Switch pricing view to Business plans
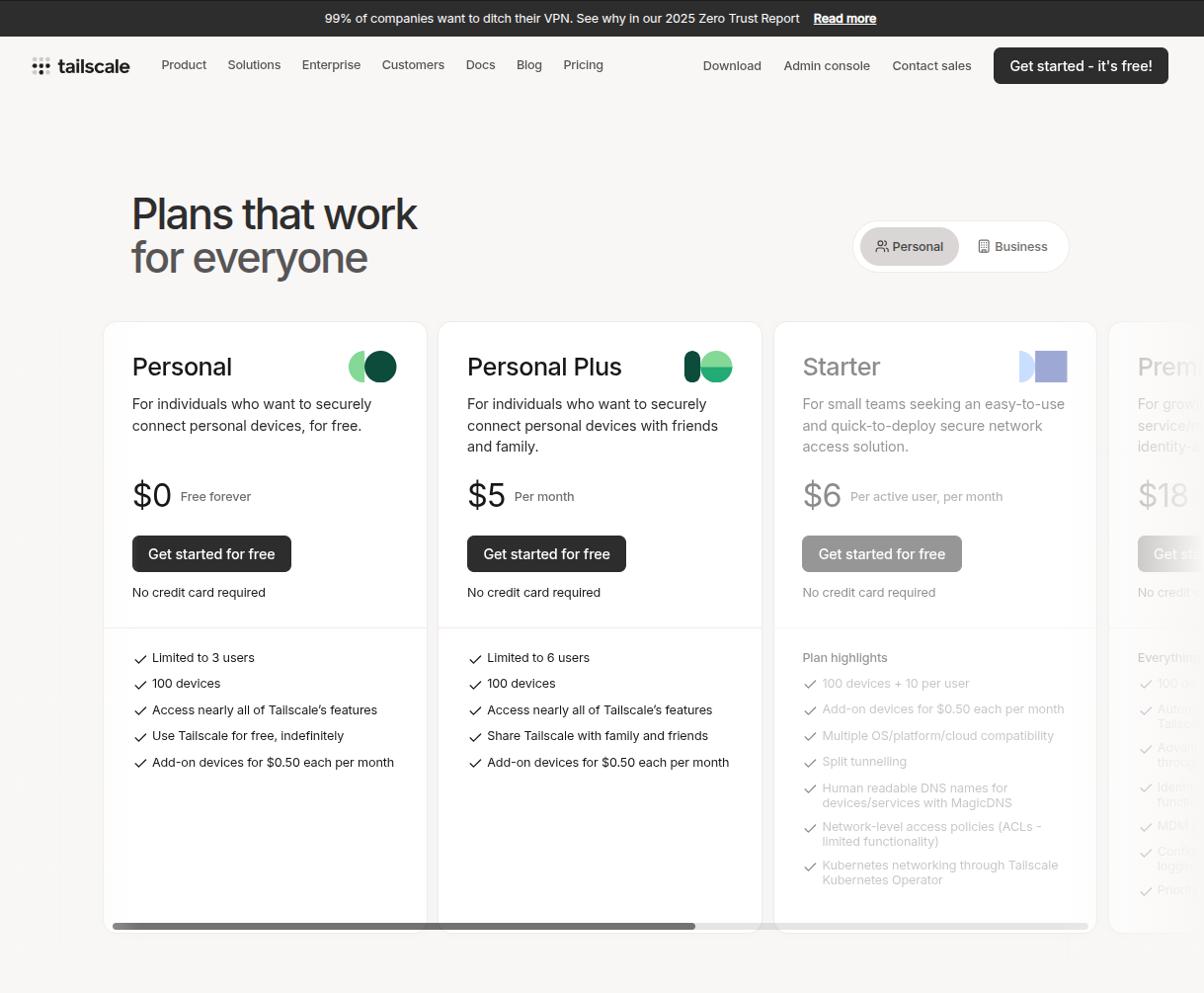Image resolution: width=1204 pixels, height=993 pixels. pos(1012,247)
